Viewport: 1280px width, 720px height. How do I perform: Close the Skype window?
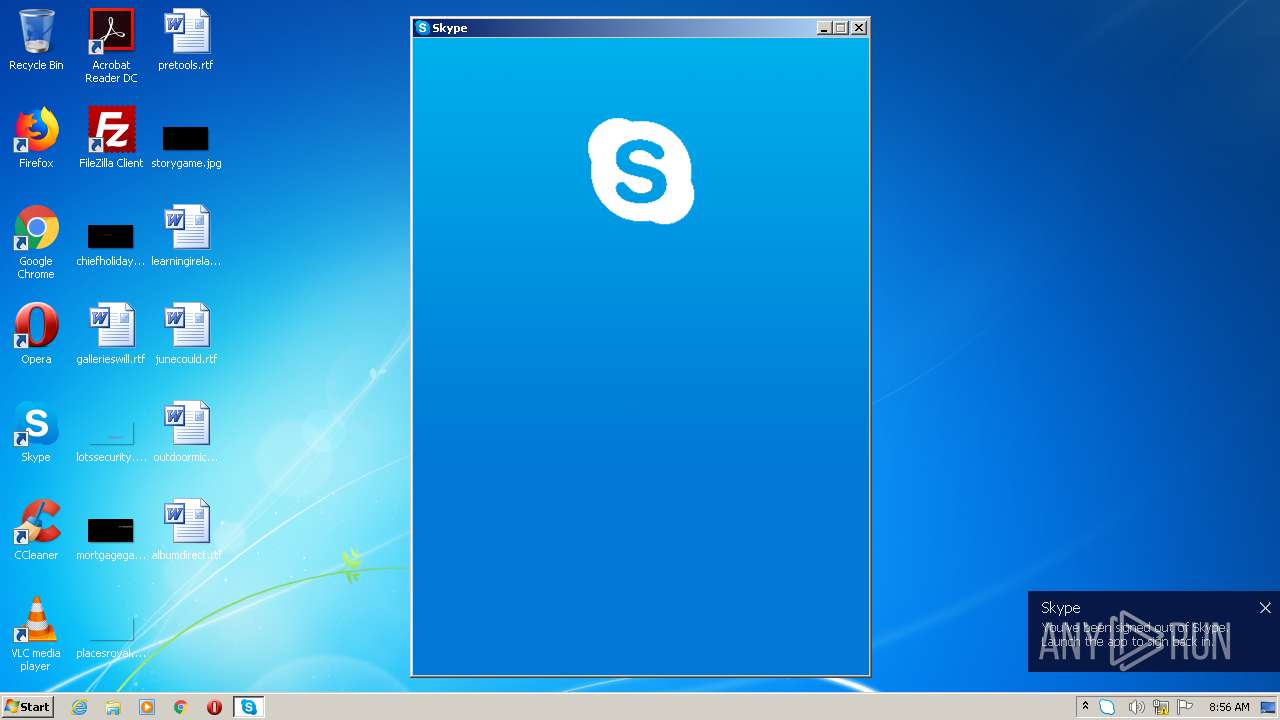[x=859, y=28]
